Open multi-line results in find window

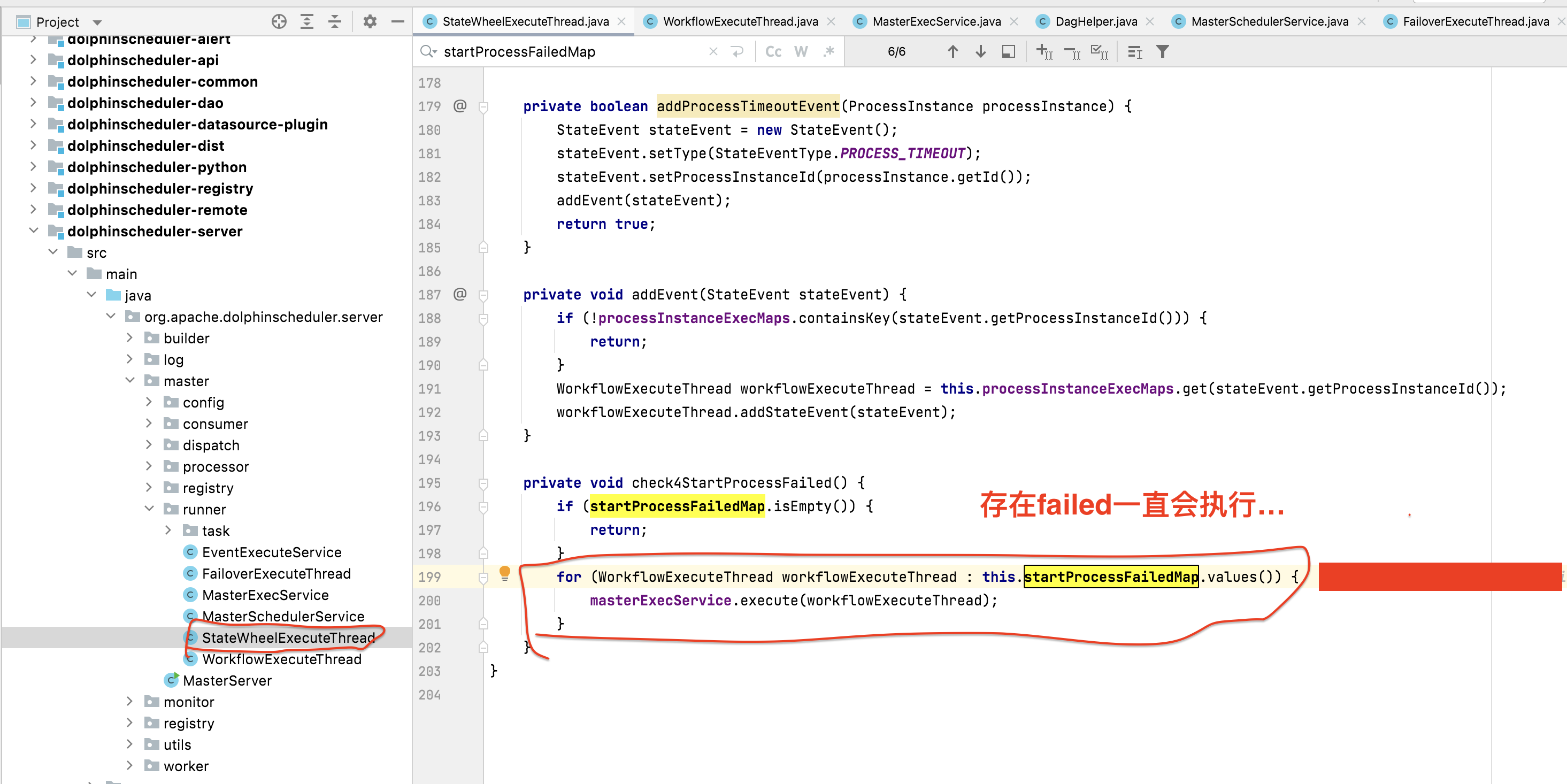1135,52
